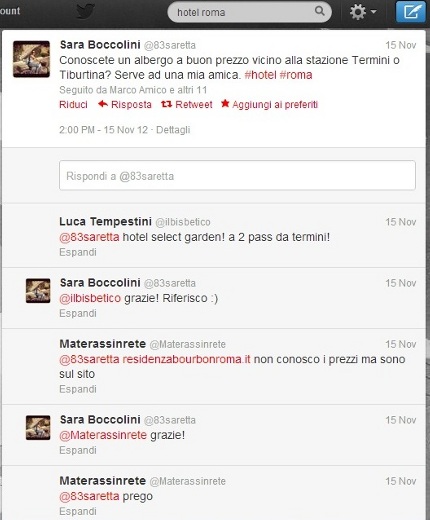Retweet Sara Boccolini's tweet
Screen dimensions: 430x520
(x=187, y=104)
